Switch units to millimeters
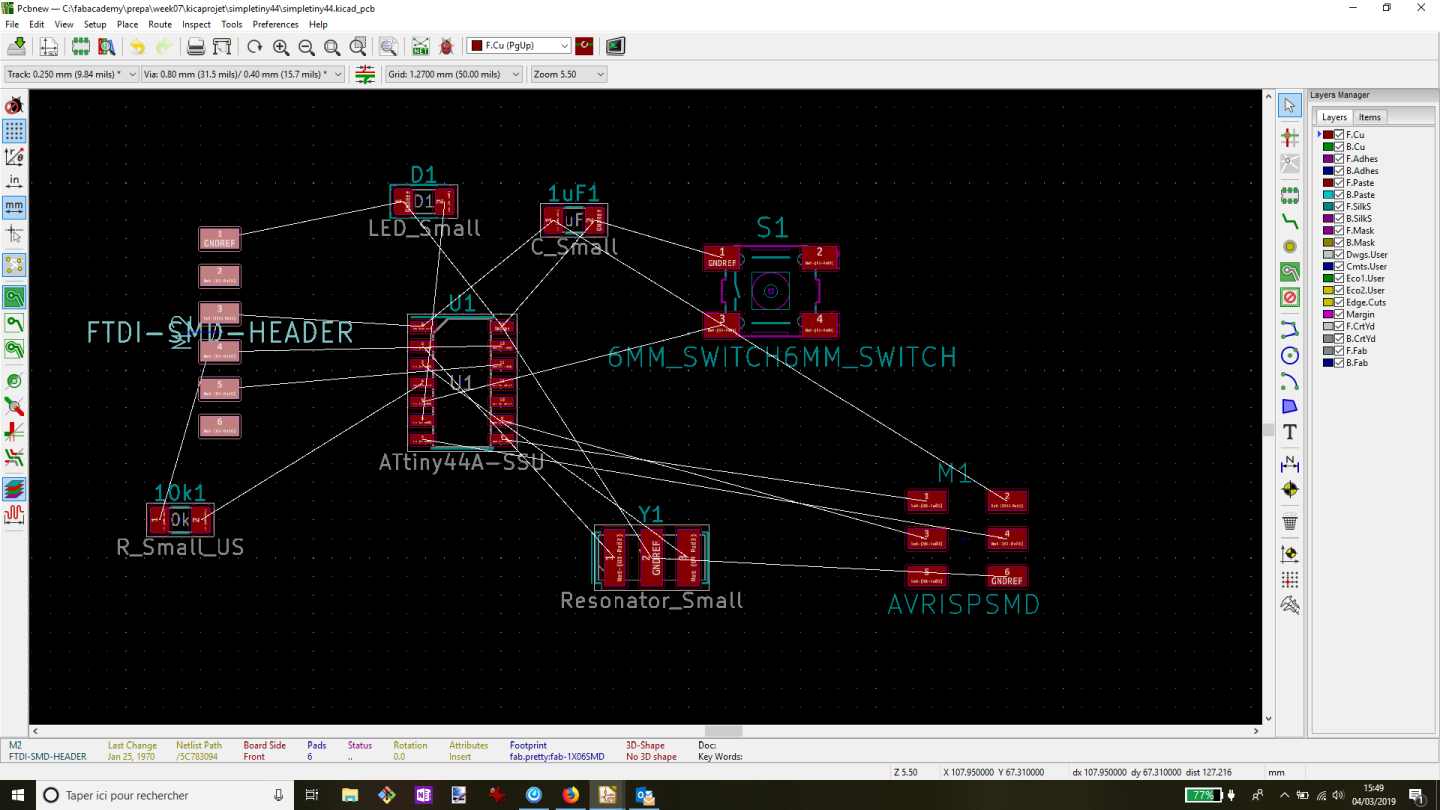The height and width of the screenshot is (810, 1440). pyautogui.click(x=14, y=207)
